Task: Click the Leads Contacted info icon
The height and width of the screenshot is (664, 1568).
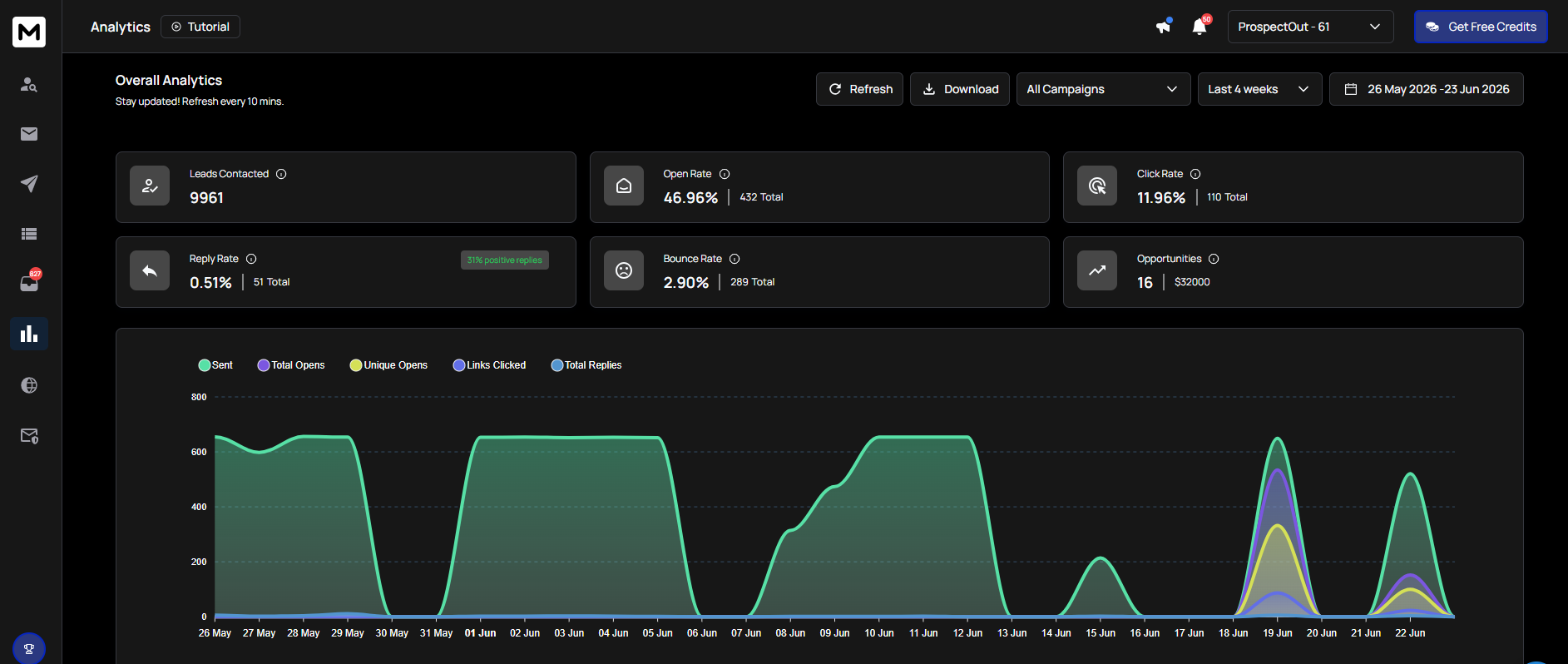Action: tap(281, 174)
